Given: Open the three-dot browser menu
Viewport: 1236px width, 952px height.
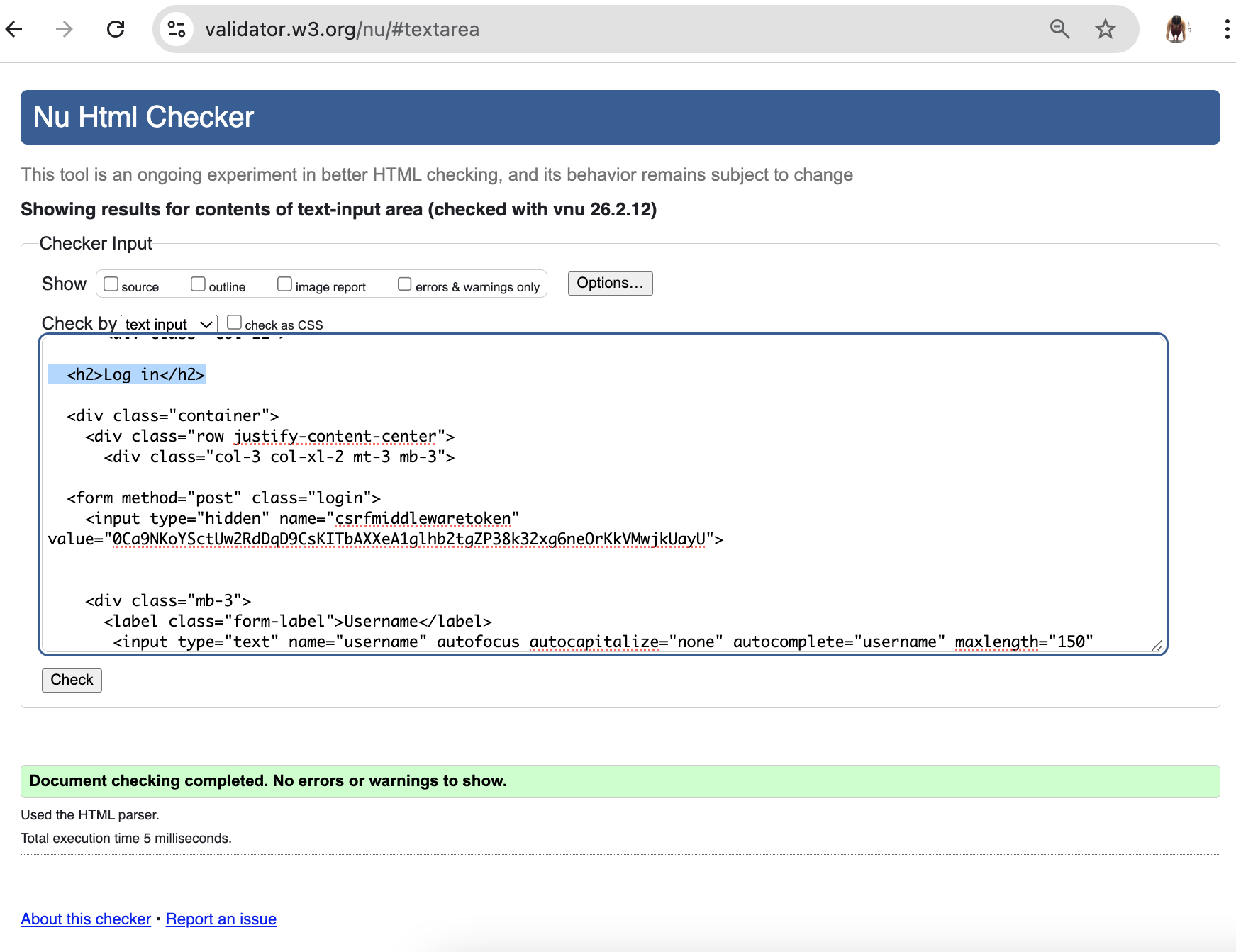Looking at the screenshot, I should pos(1225,29).
